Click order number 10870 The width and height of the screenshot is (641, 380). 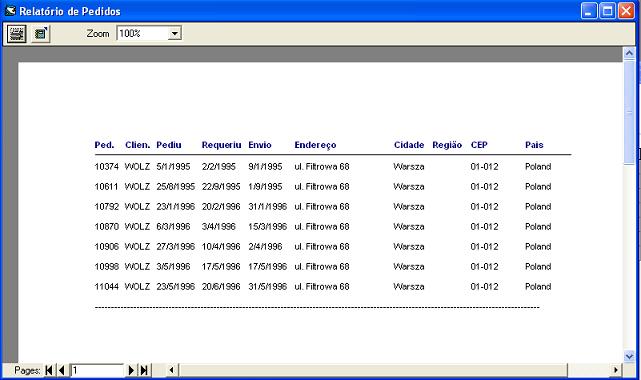point(106,227)
